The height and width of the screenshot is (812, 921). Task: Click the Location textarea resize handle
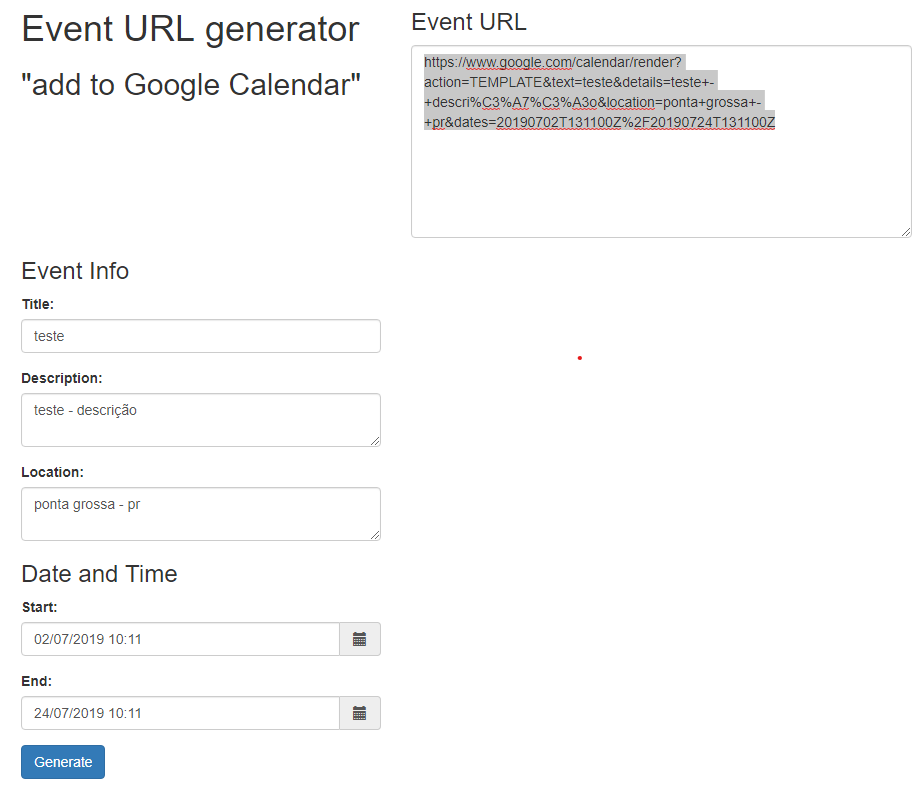point(375,535)
